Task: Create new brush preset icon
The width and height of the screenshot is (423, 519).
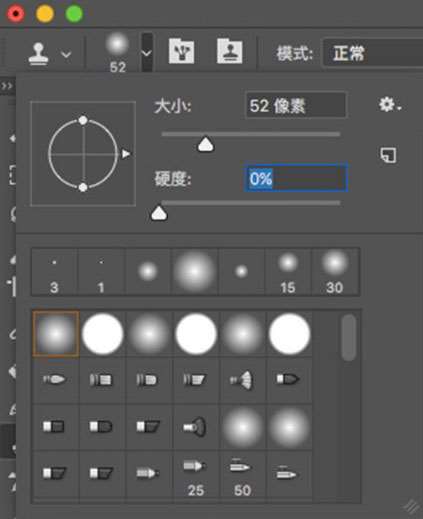Action: click(x=389, y=155)
